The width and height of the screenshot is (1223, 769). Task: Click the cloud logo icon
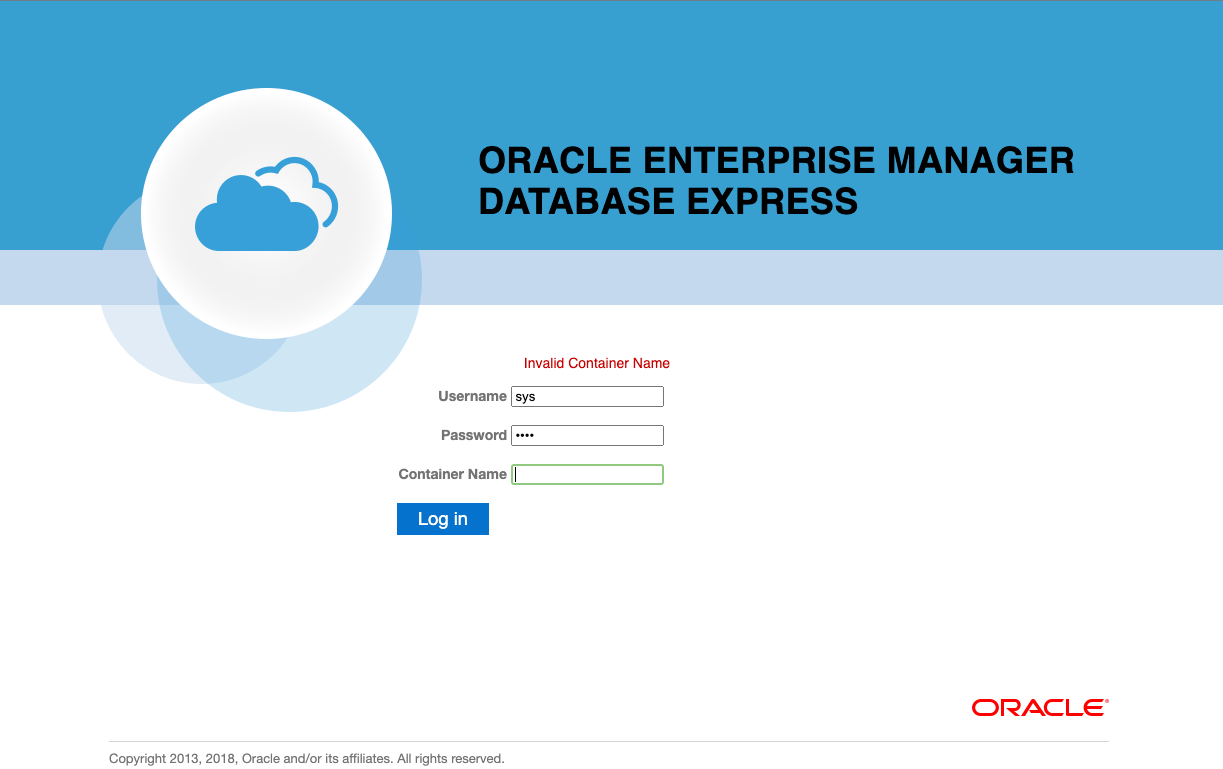tap(266, 205)
